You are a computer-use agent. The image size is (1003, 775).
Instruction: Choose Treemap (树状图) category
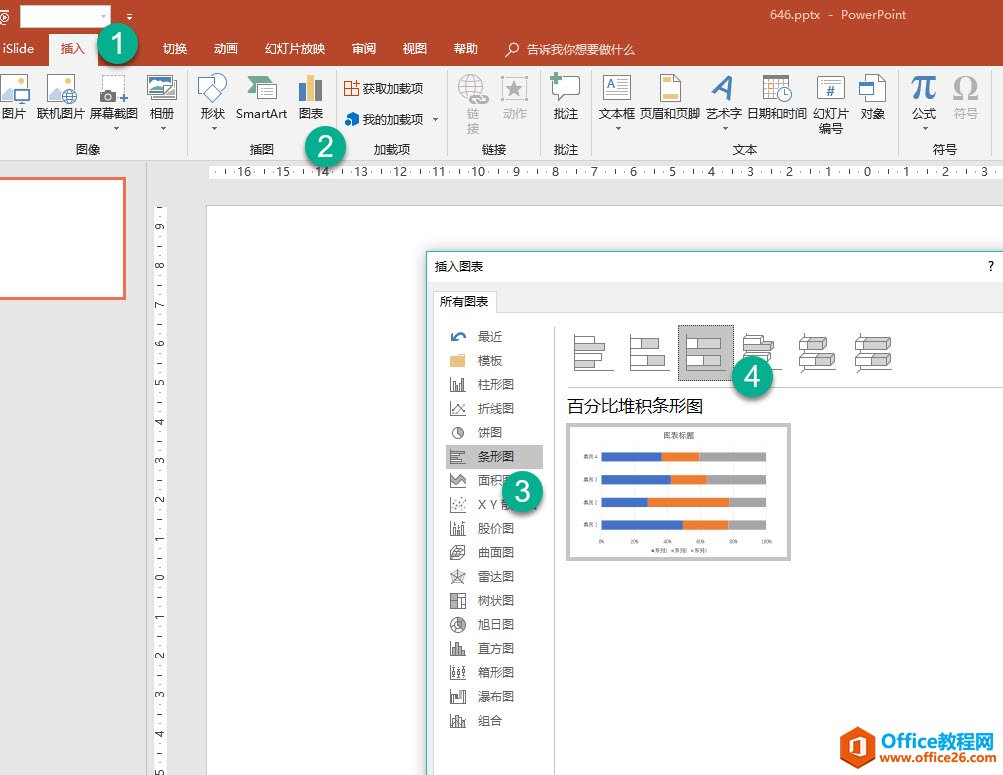(494, 600)
